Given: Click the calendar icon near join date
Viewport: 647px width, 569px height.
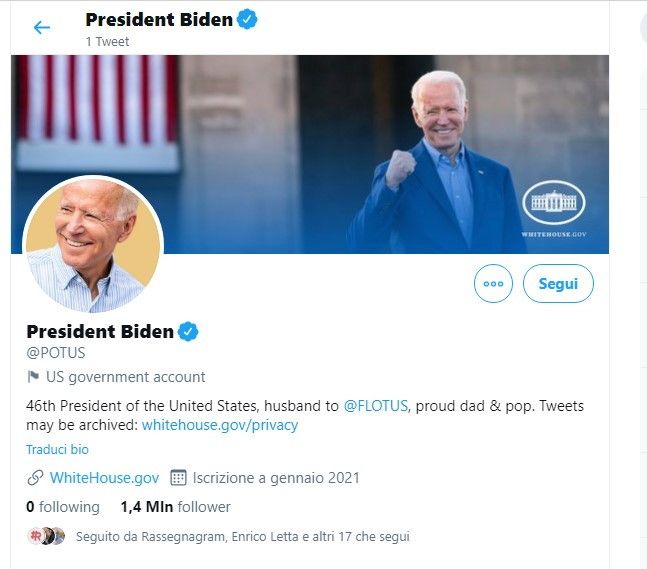Looking at the screenshot, I should 179,478.
